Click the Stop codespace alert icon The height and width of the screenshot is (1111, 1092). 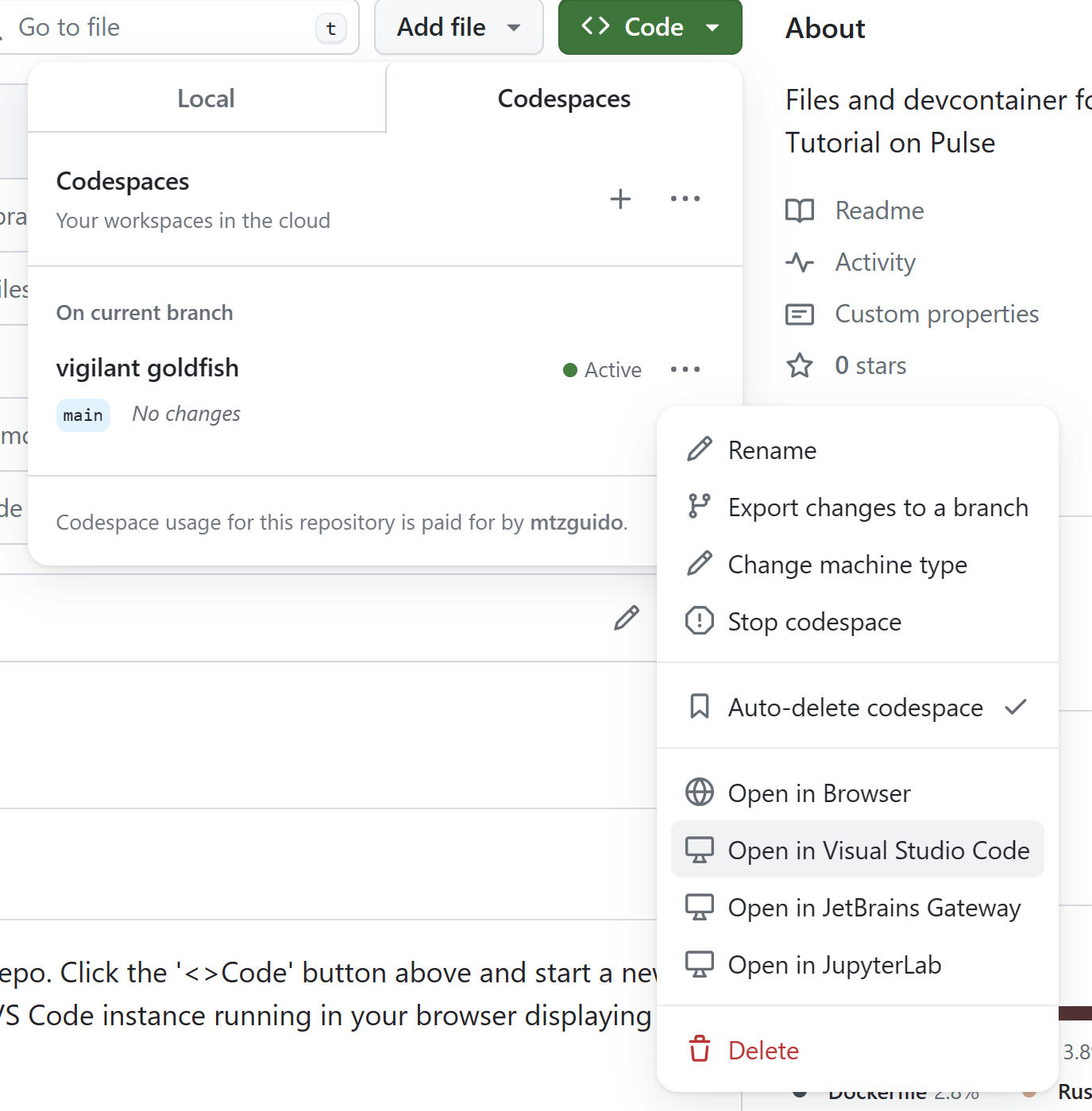[x=700, y=620]
